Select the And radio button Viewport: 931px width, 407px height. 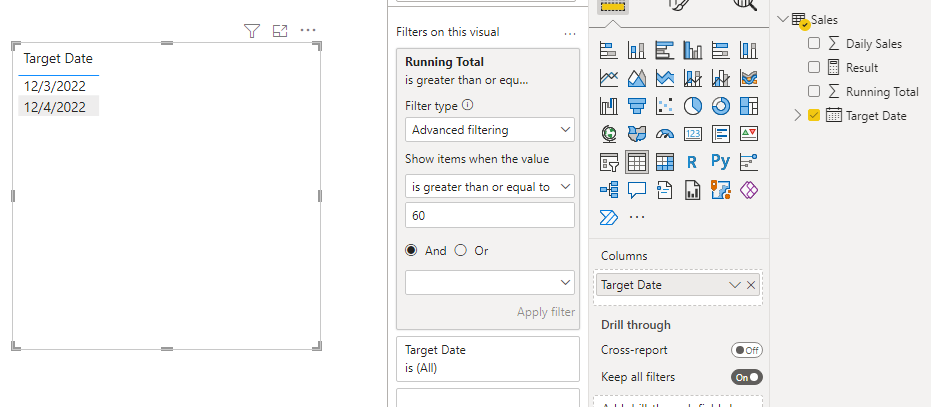click(x=411, y=250)
